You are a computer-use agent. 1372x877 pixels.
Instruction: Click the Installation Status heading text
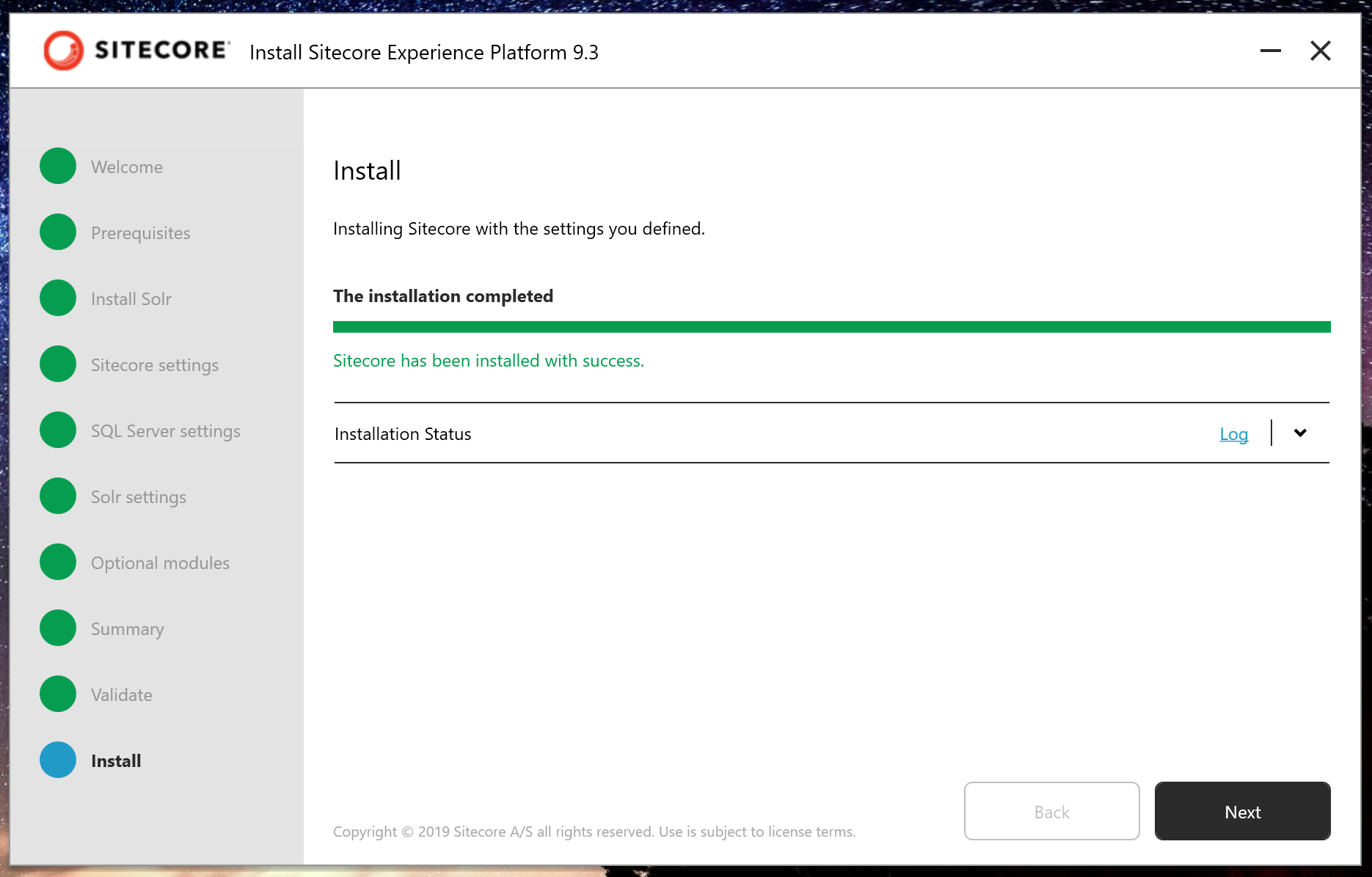[403, 434]
